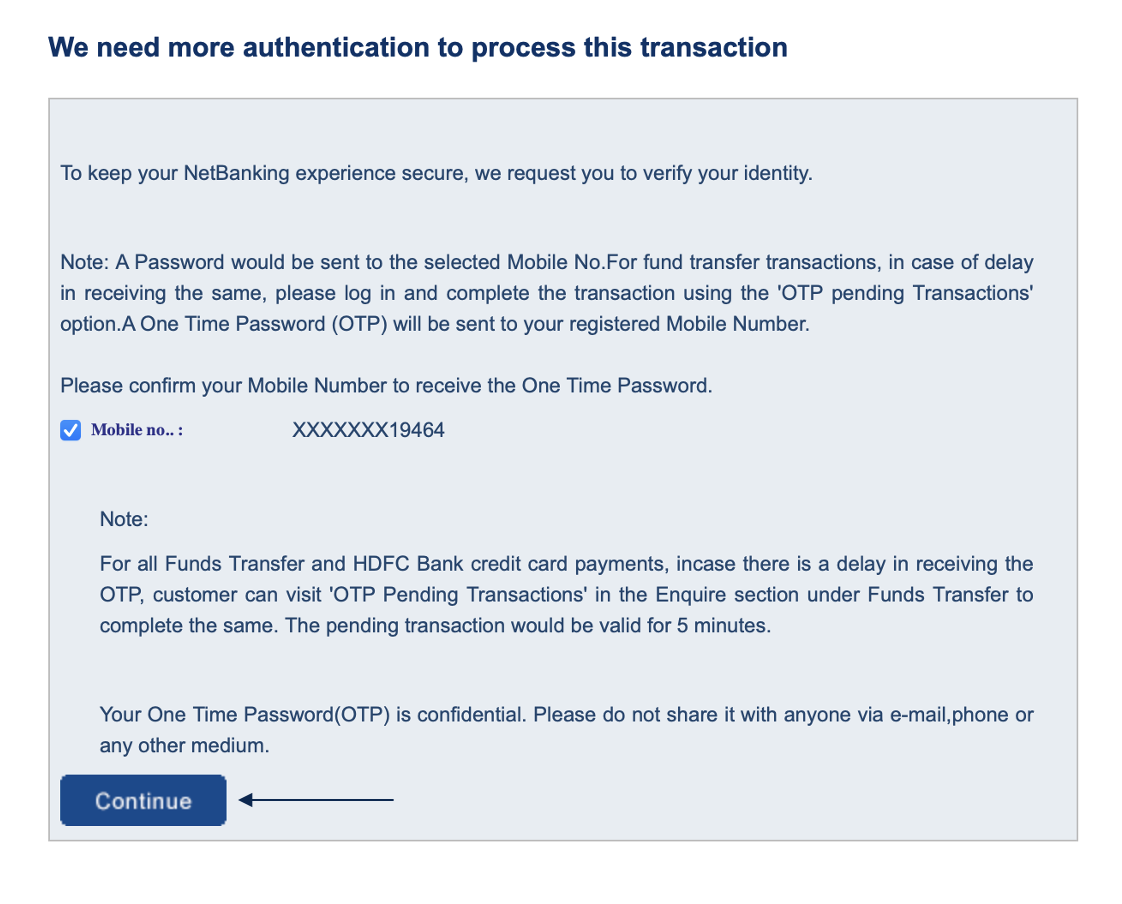Click 'Your One Time Password(OTP) is confidential' text
Viewport: 1122px width, 904px height.
click(x=566, y=715)
